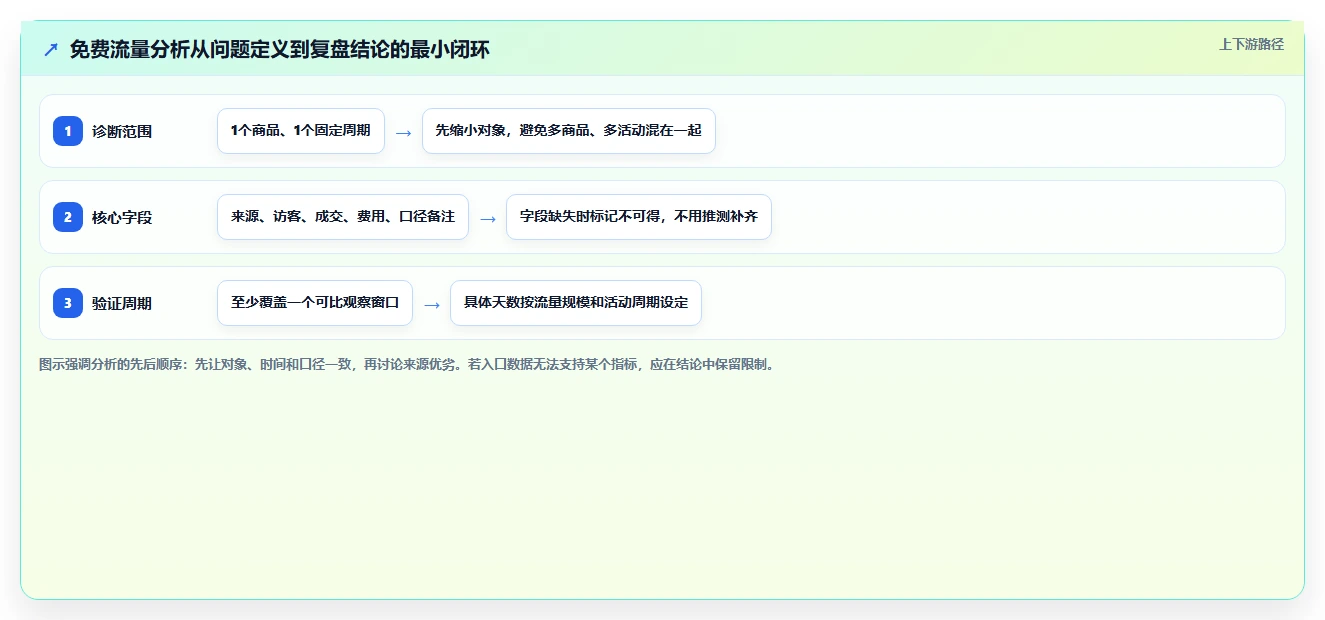The height and width of the screenshot is (620, 1325).
Task: Click the trend arrow icon beside the title
Action: [51, 49]
